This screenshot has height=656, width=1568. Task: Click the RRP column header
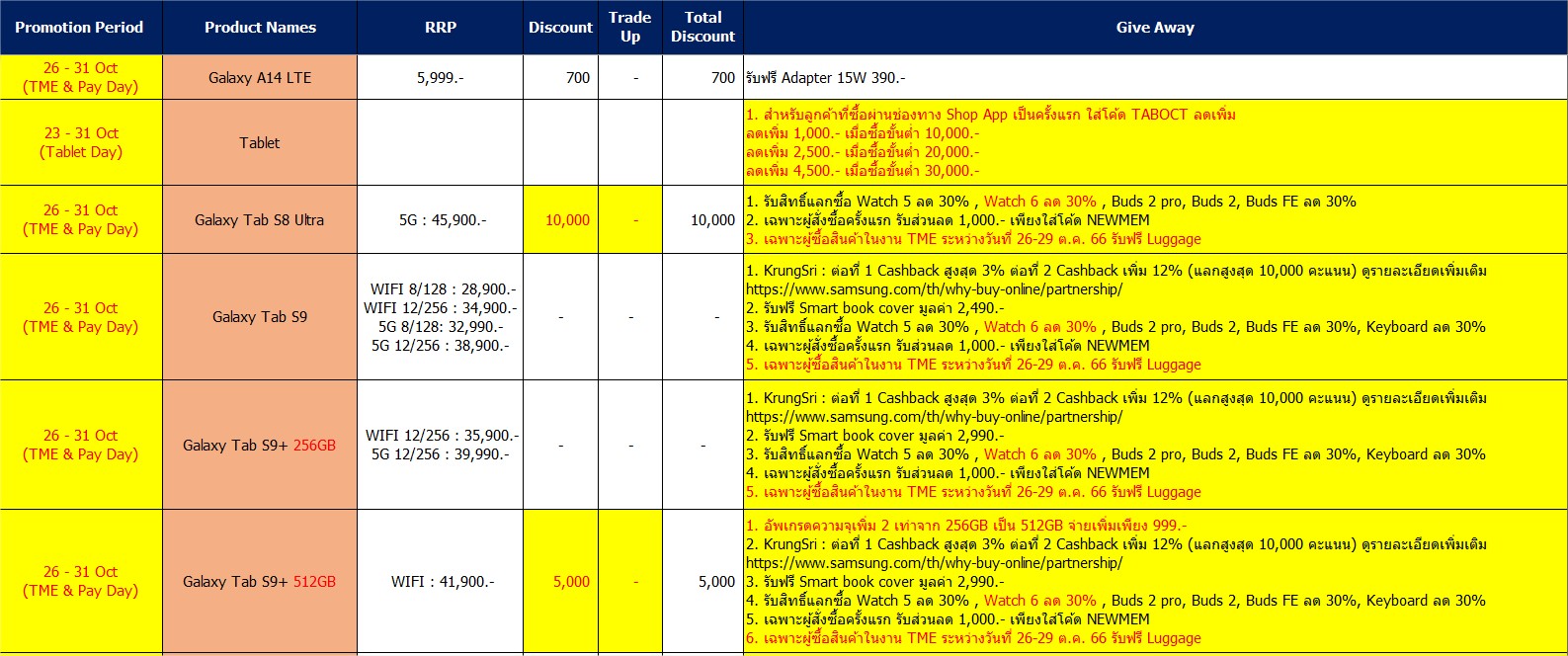click(441, 28)
